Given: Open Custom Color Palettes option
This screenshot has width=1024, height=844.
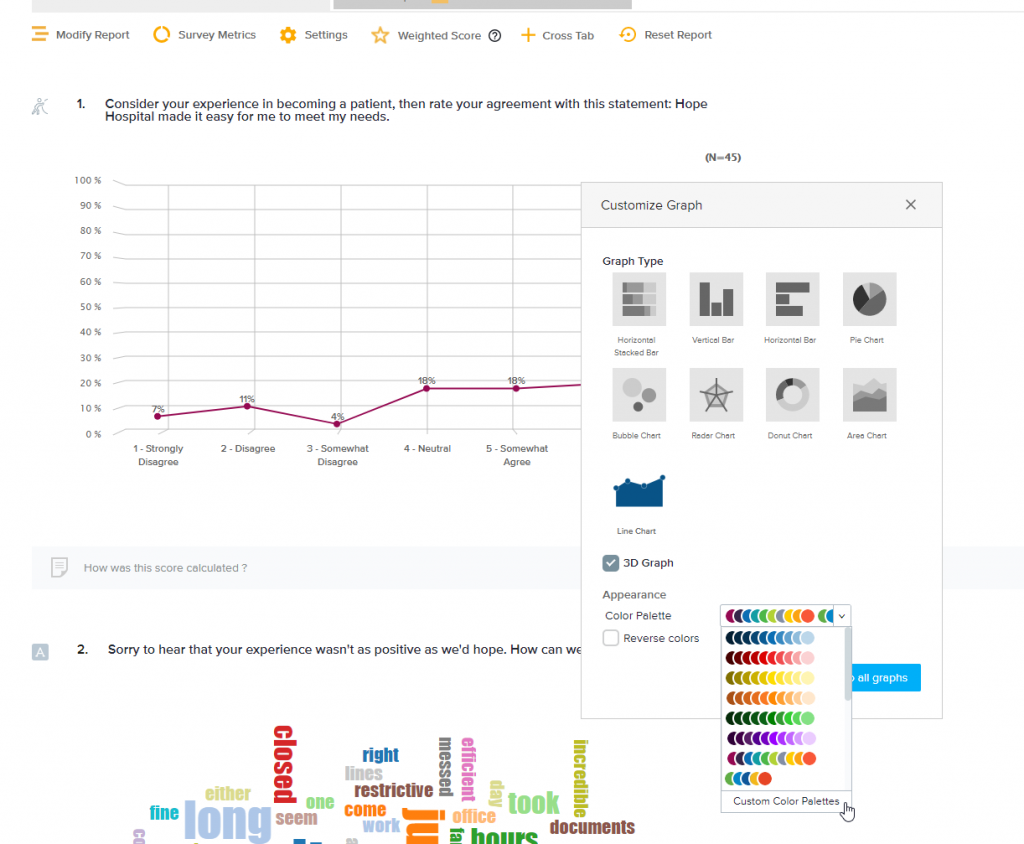Looking at the screenshot, I should [786, 801].
